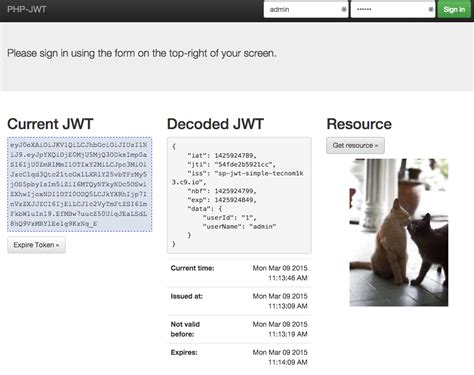Click the Decoded JWT heading

coord(215,124)
